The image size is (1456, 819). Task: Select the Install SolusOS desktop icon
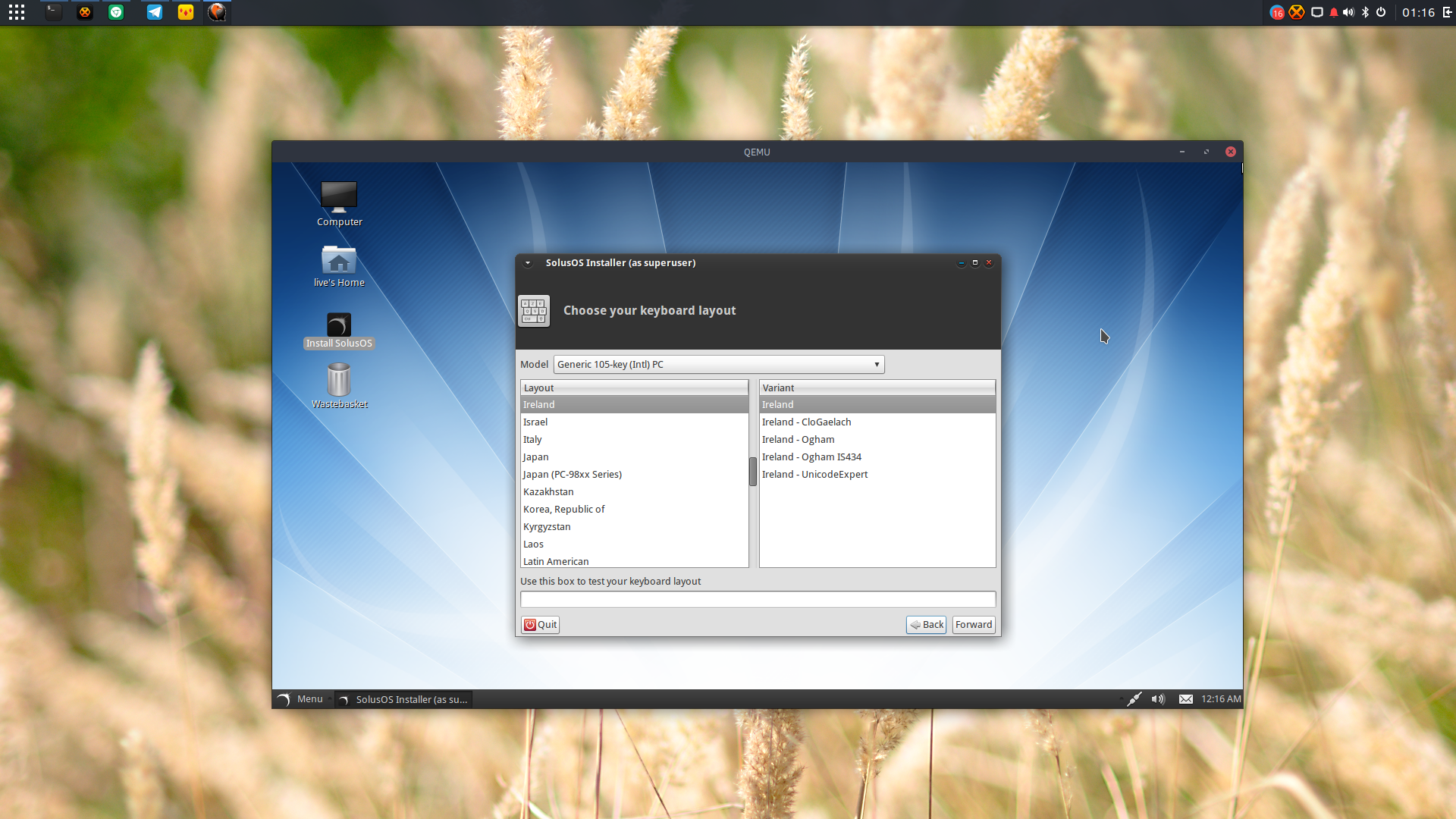click(339, 331)
